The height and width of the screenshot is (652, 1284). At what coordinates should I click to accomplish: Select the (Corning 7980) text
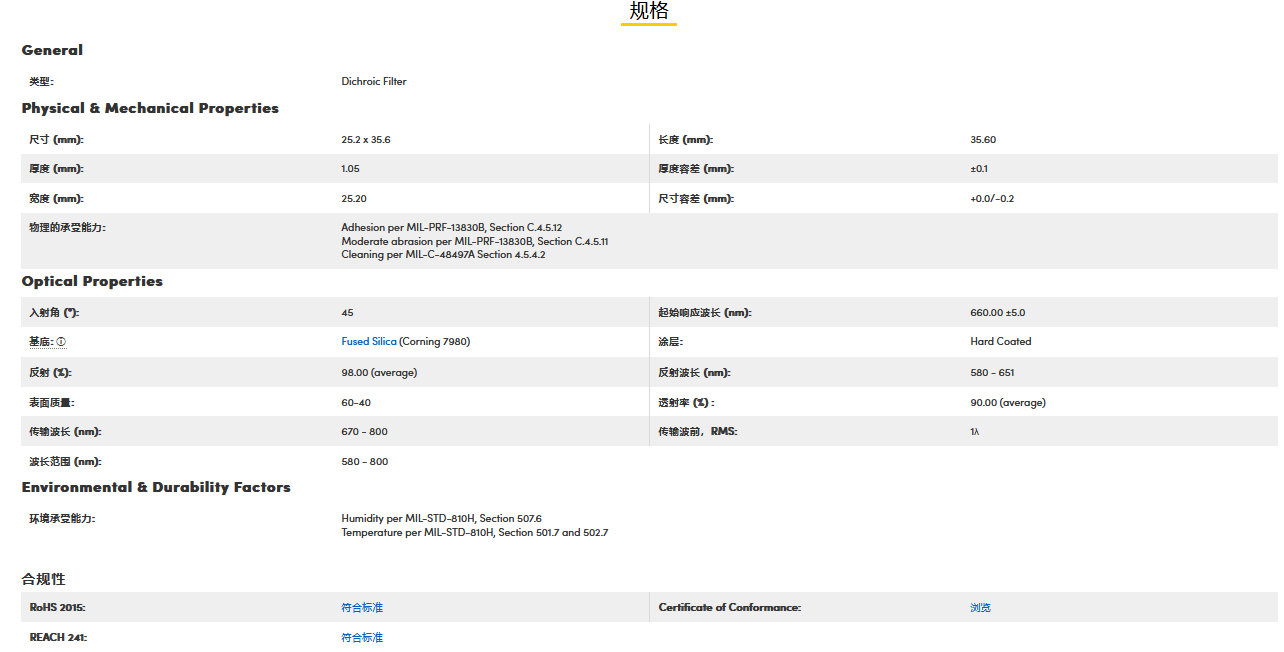tap(435, 342)
